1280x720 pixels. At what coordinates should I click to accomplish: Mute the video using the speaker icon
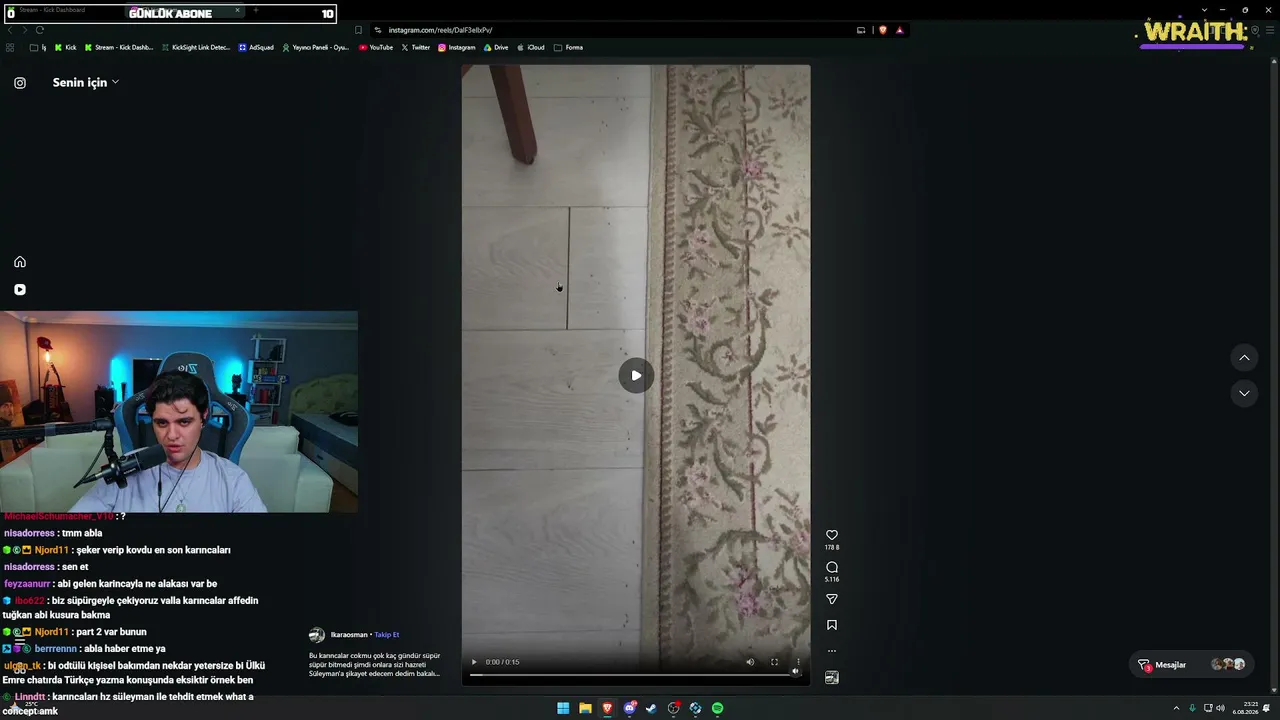click(x=750, y=662)
